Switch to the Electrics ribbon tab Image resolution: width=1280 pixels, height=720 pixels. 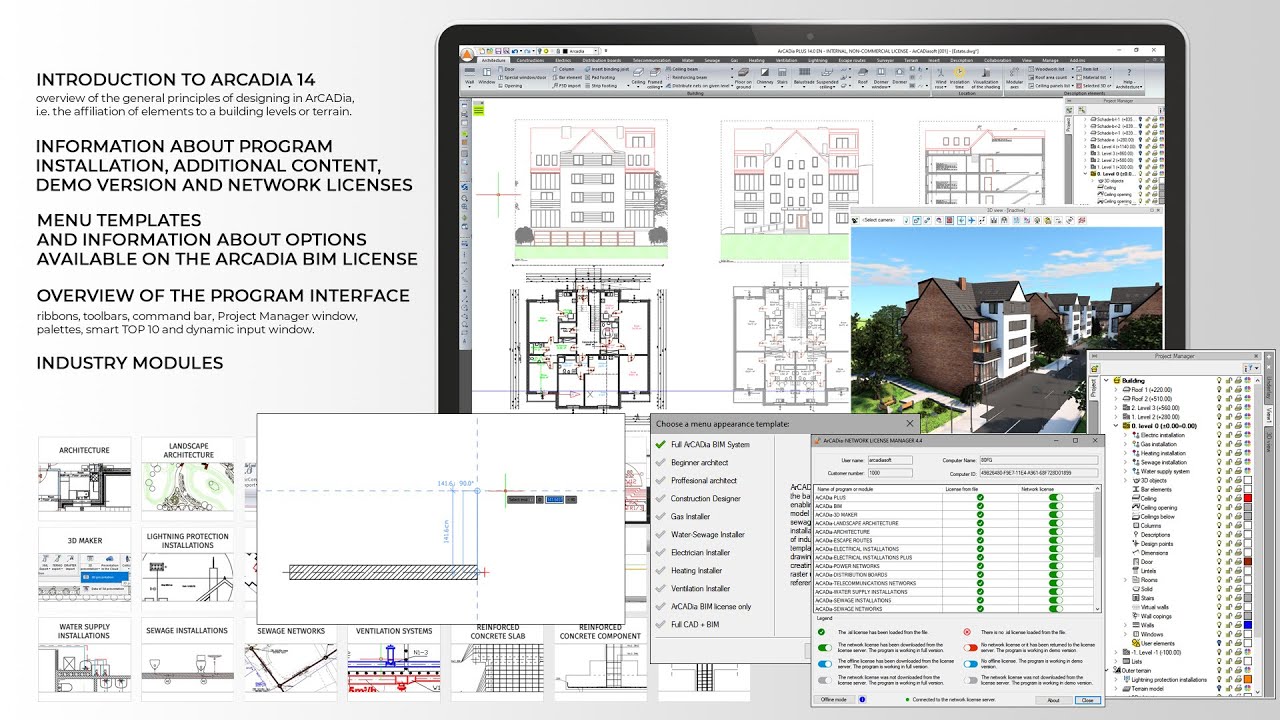561,60
